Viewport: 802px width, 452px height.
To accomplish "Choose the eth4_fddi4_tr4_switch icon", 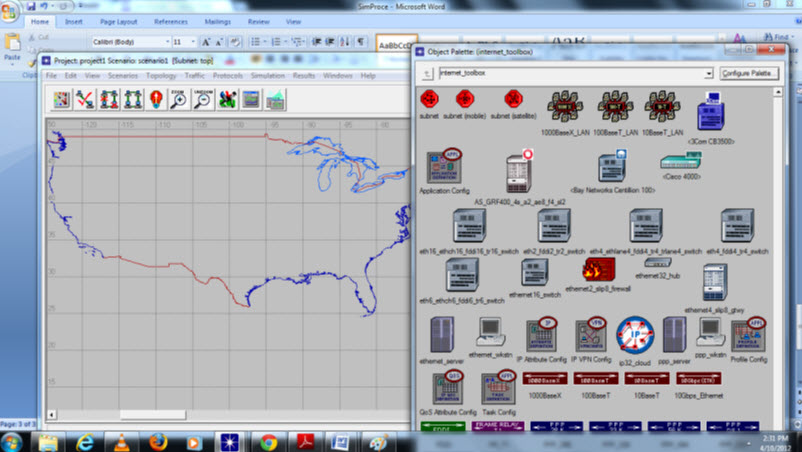I will click(x=737, y=225).
